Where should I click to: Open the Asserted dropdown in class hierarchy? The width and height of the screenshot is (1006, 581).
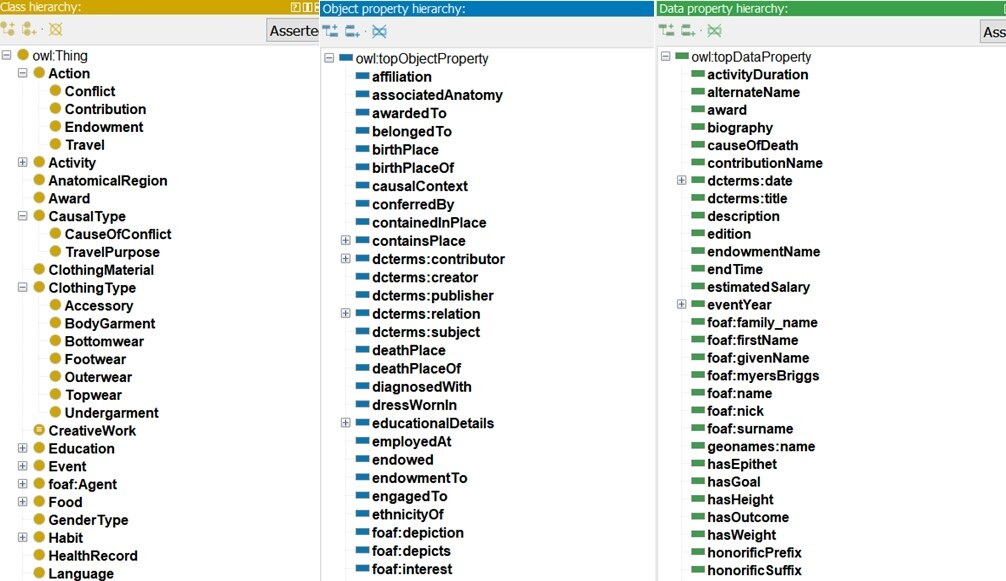tap(292, 31)
